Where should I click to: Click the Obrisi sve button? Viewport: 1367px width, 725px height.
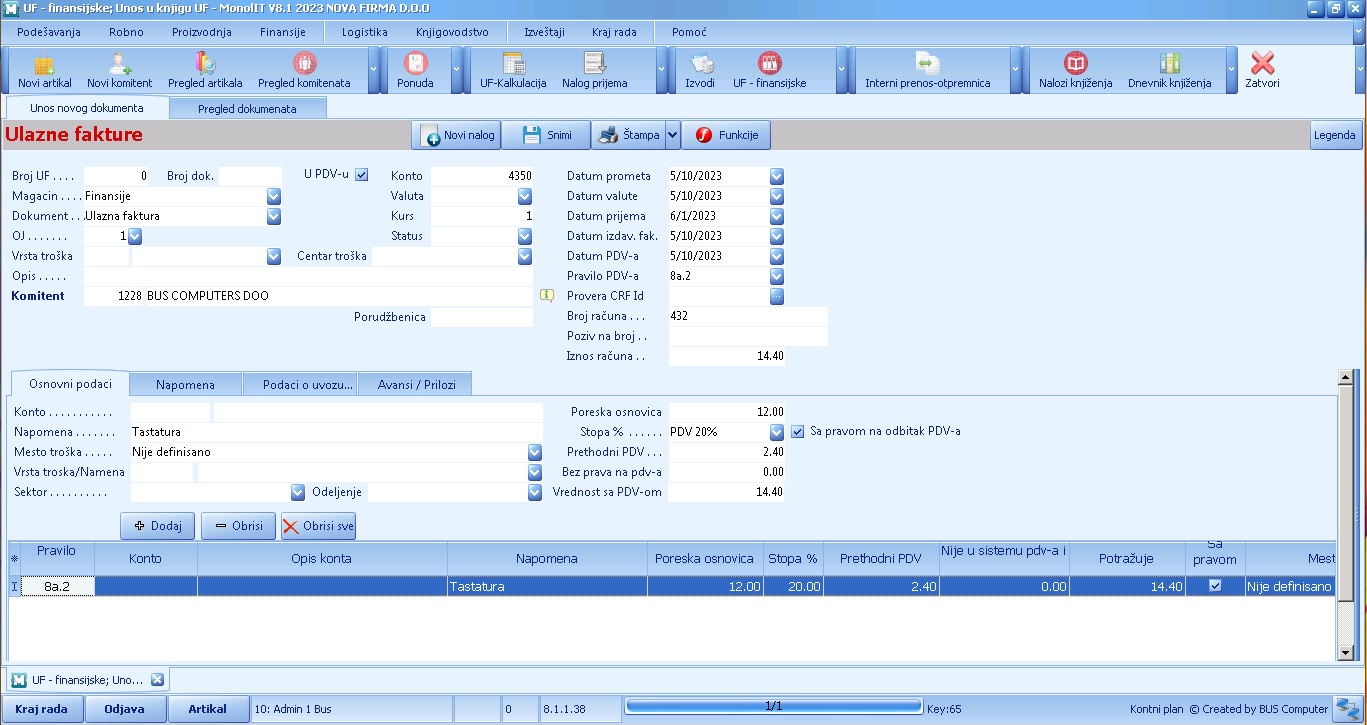(x=318, y=526)
